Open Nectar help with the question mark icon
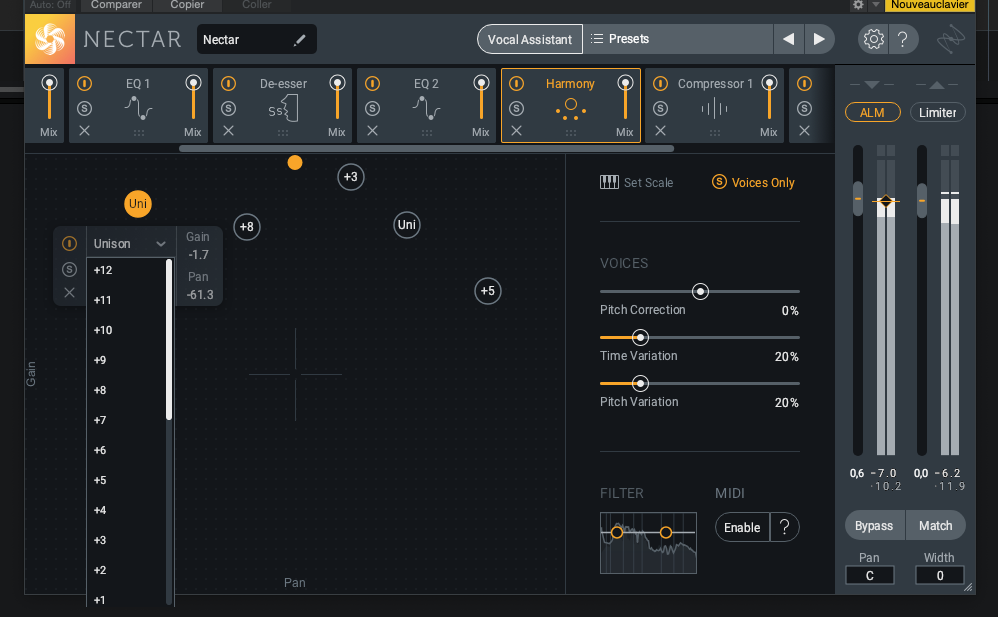 pos(905,38)
